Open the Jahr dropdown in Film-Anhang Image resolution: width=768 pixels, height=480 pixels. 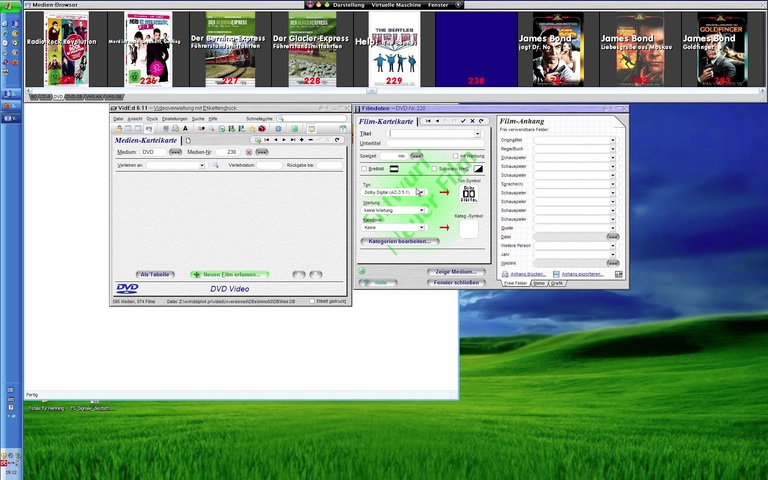point(612,255)
